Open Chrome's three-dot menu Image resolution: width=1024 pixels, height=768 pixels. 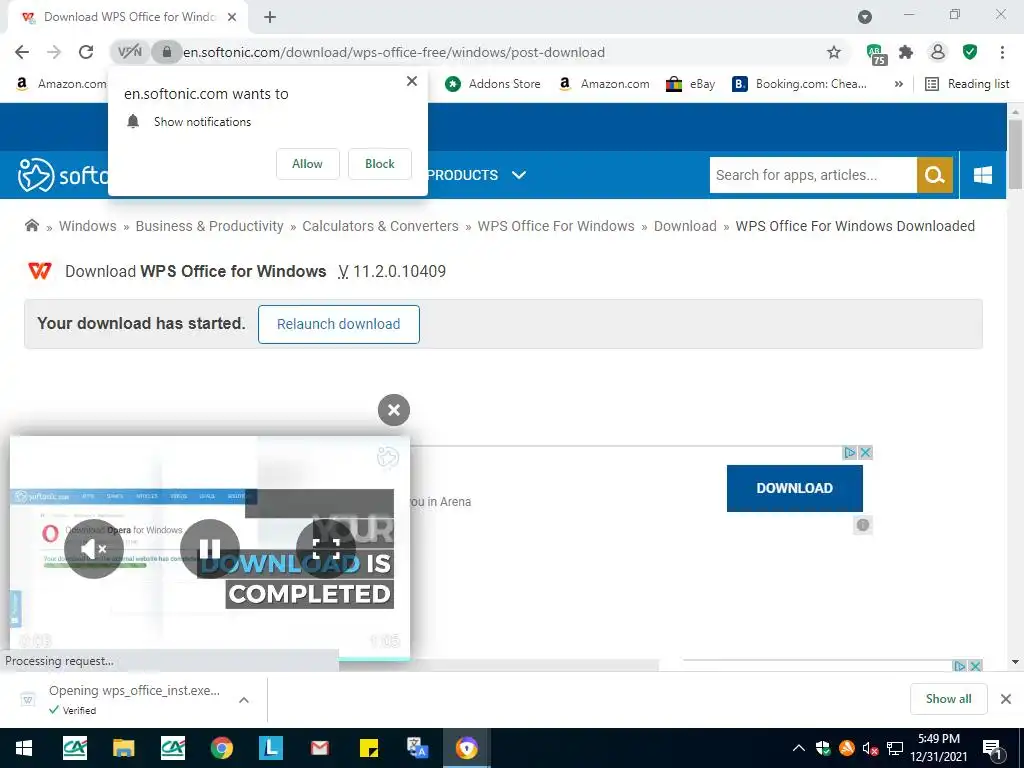pyautogui.click(x=1002, y=52)
